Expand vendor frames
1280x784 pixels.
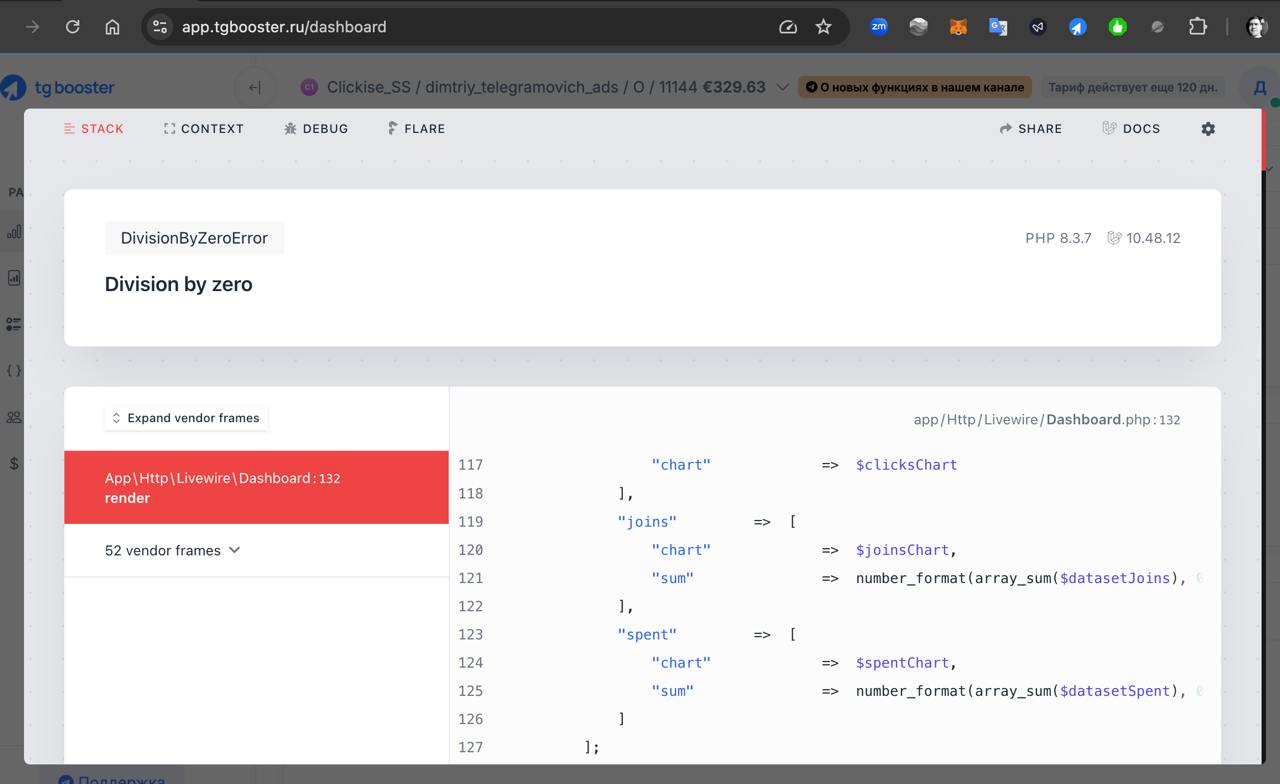(186, 418)
